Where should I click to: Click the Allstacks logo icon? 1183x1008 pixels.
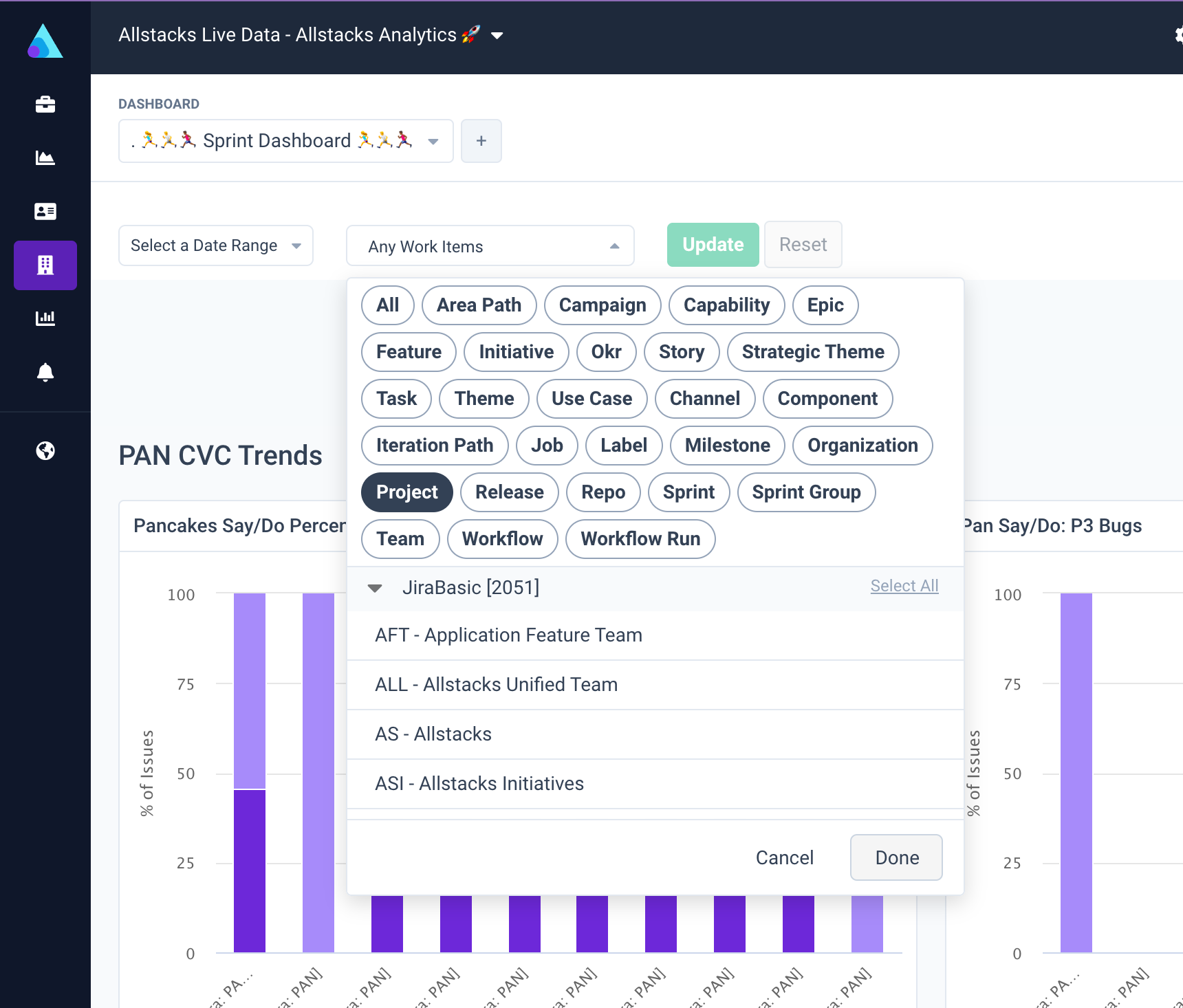coord(45,41)
